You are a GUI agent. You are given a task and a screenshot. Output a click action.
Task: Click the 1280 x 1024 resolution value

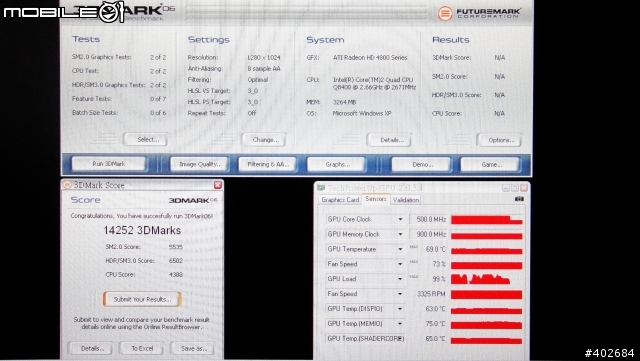[x=263, y=58]
